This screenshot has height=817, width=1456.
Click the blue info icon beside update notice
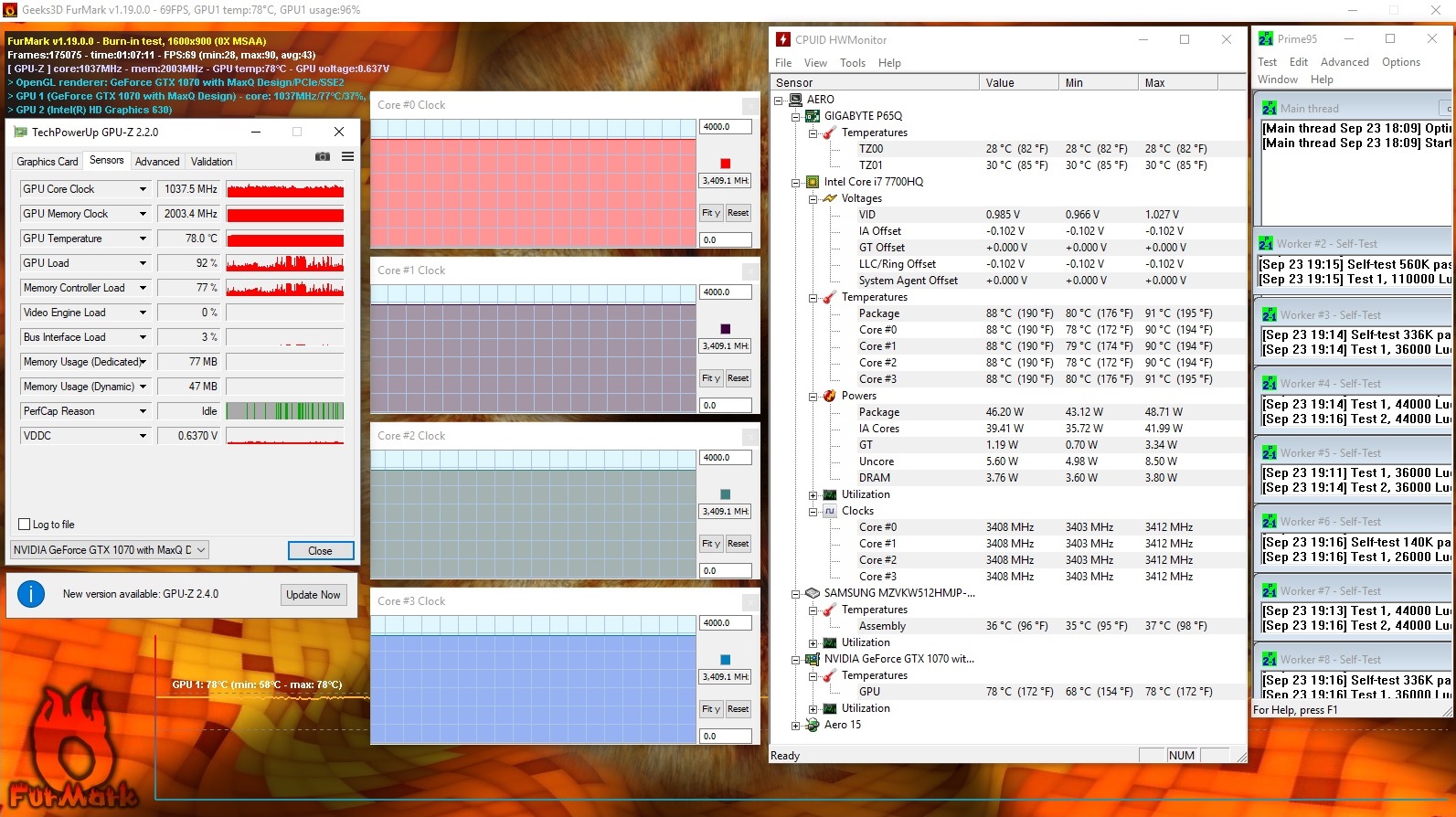coord(31,594)
